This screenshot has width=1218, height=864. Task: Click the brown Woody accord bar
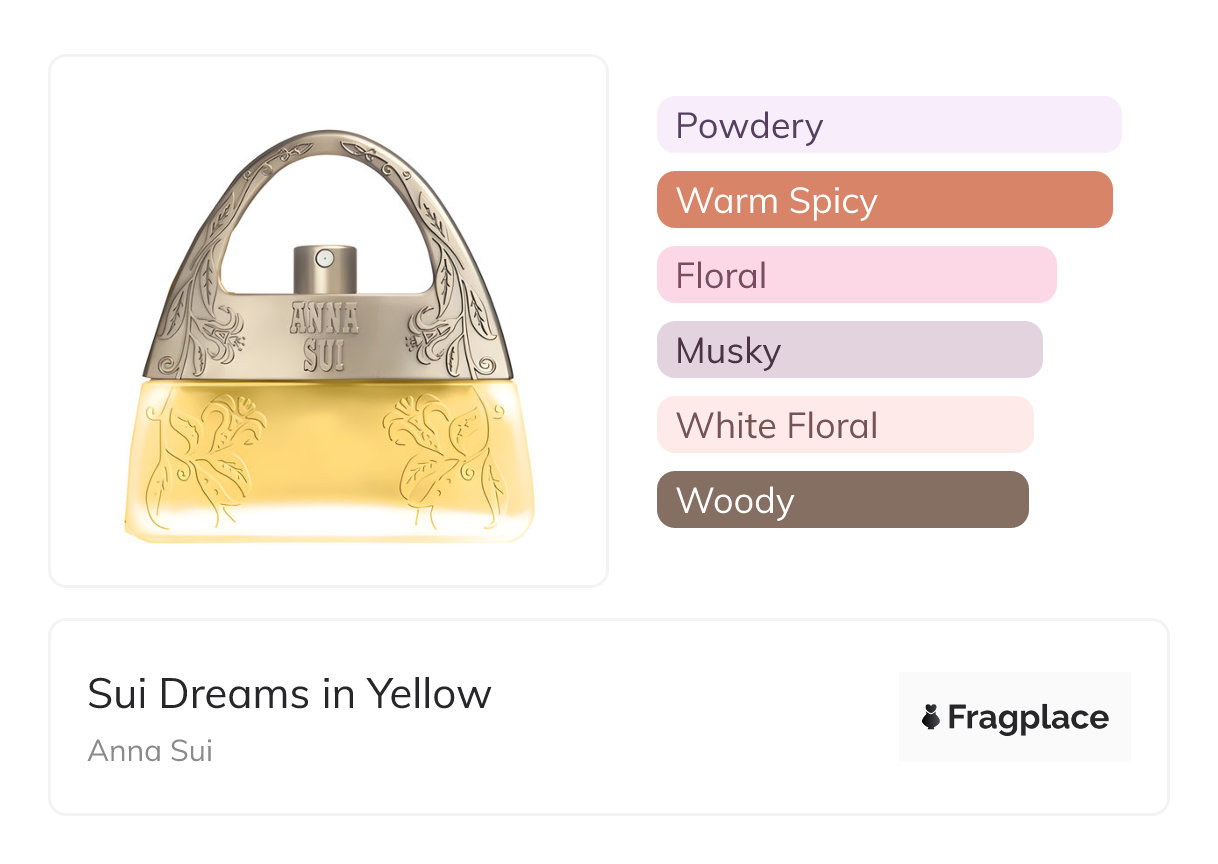(x=842, y=500)
